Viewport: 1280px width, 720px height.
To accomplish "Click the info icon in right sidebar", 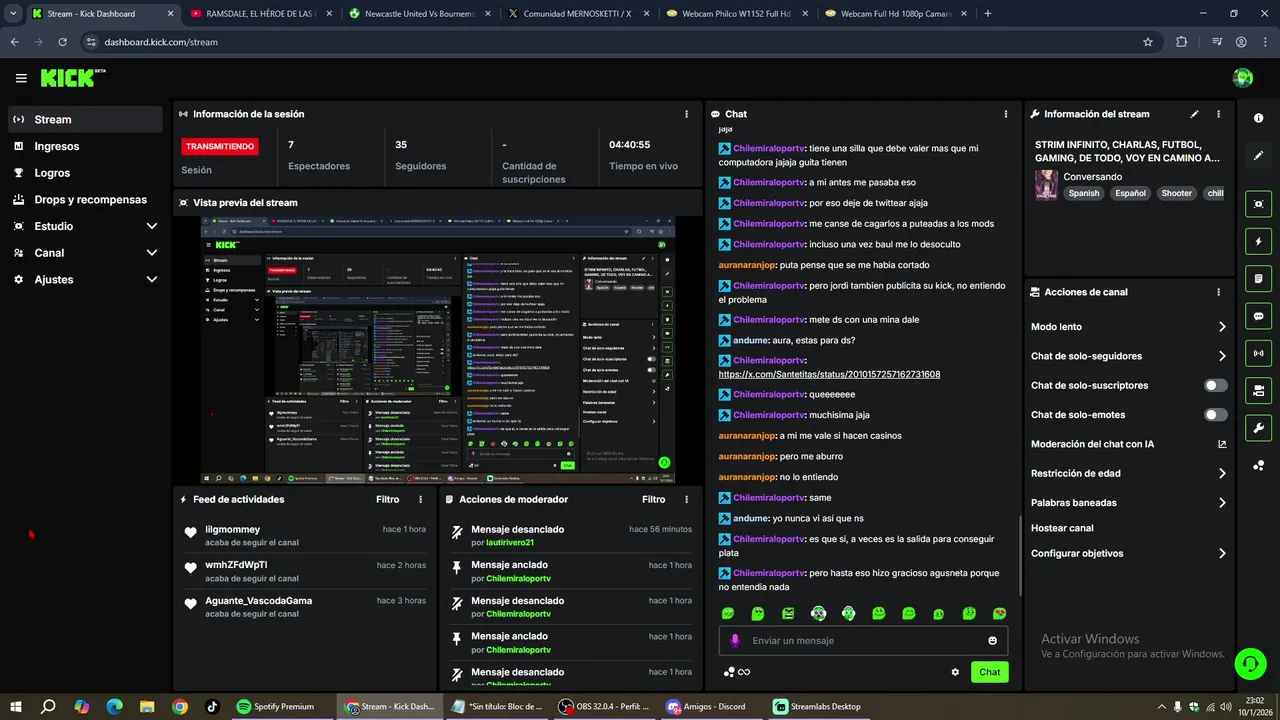I will (x=1258, y=118).
